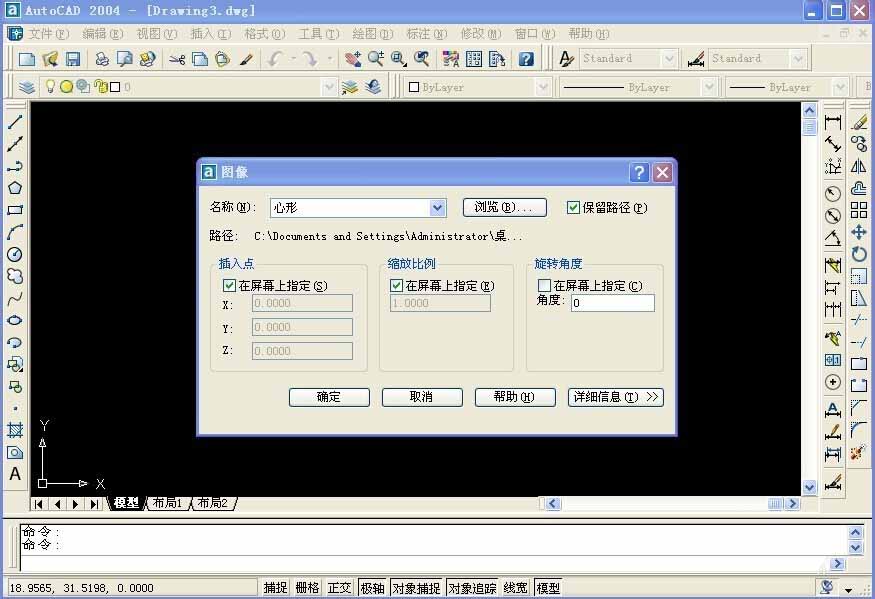The height and width of the screenshot is (599, 875).
Task: Select the Move tool in the modify toolbar
Action: (x=859, y=232)
